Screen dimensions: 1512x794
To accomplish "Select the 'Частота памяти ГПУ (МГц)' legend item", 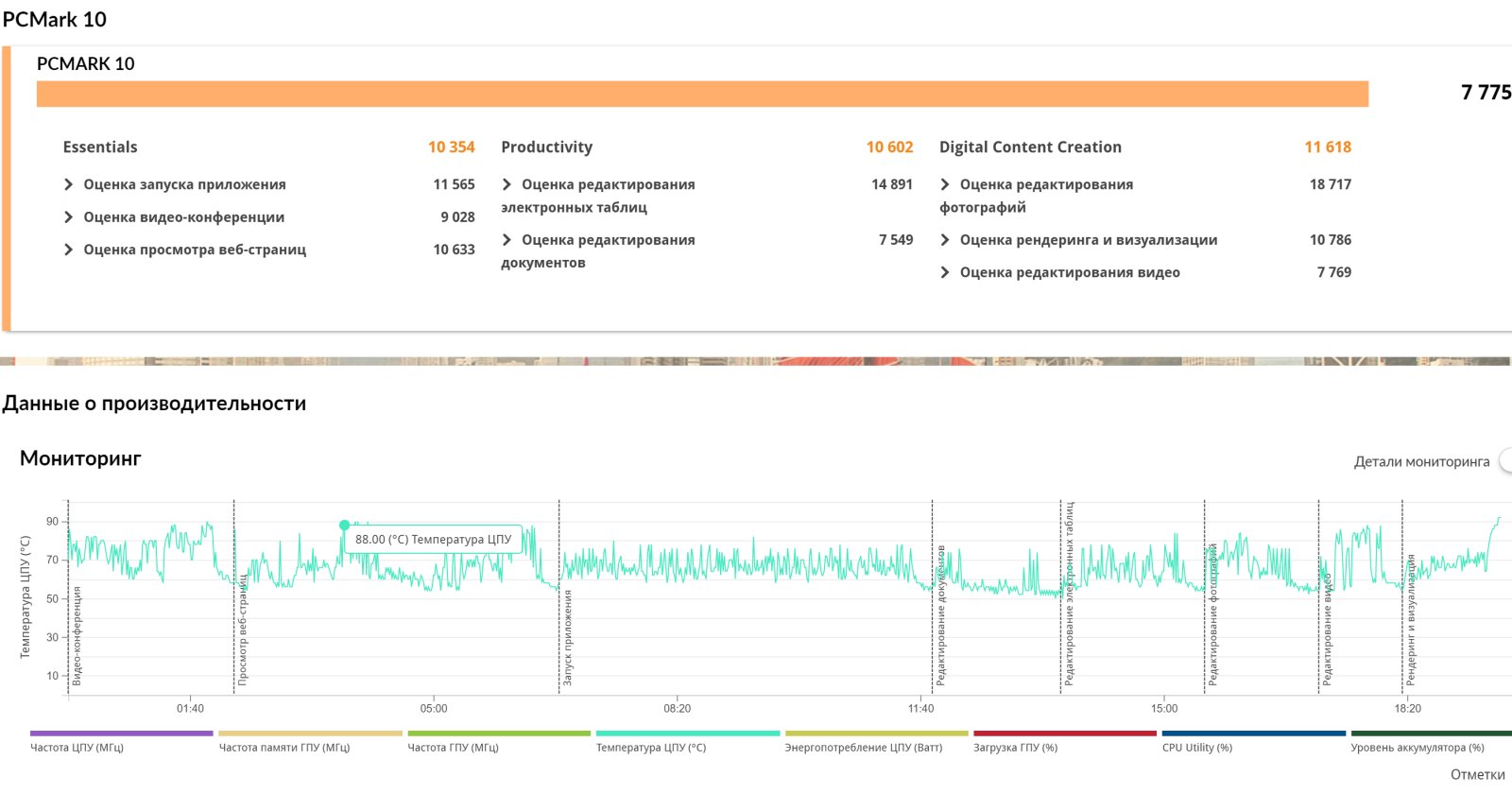I will click(284, 748).
